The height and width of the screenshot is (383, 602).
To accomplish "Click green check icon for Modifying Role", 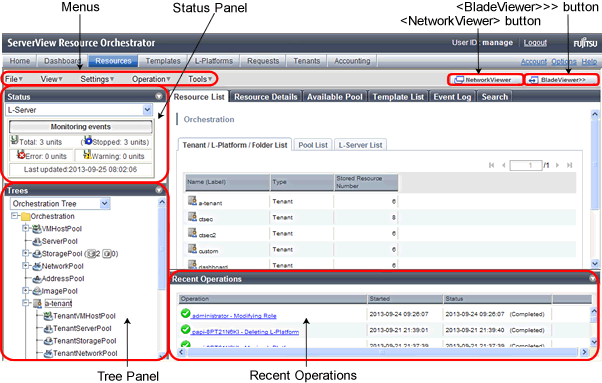I will click(185, 314).
